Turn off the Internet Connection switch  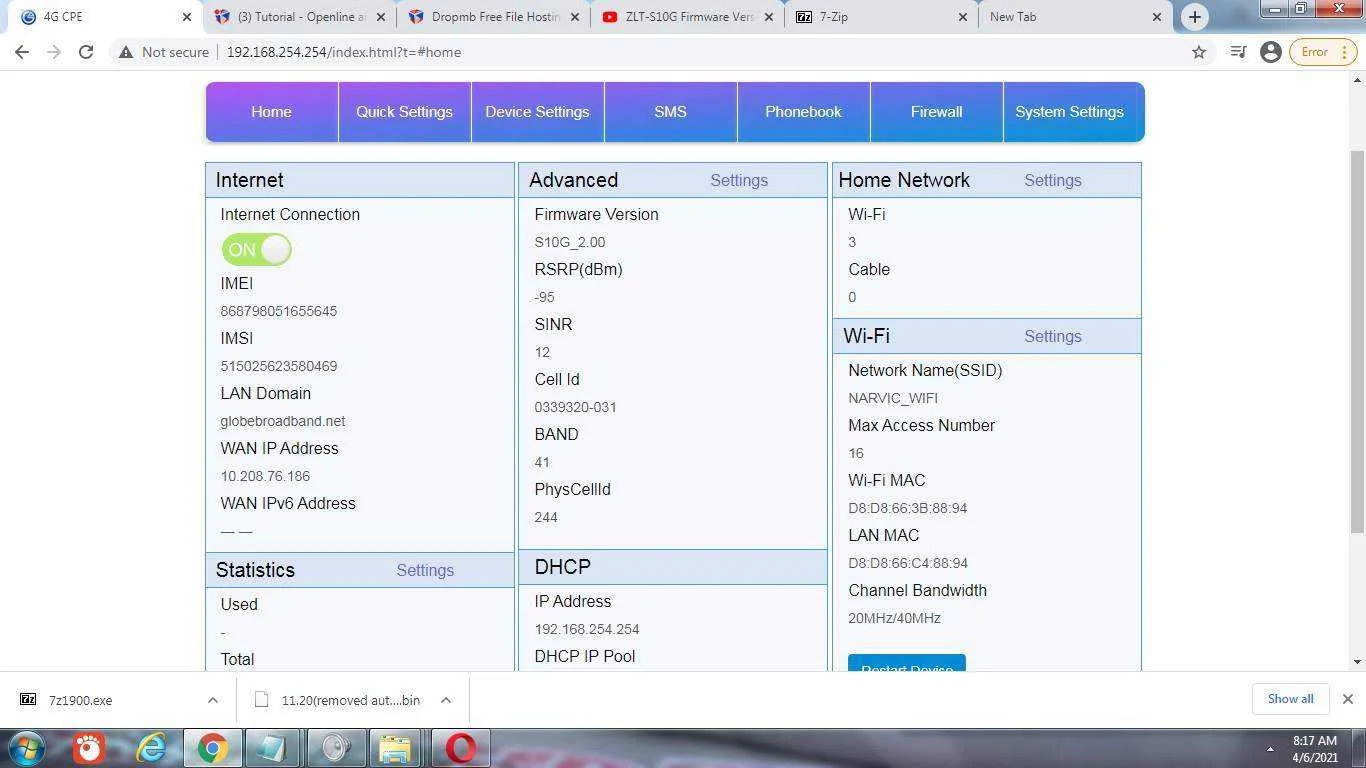click(257, 249)
